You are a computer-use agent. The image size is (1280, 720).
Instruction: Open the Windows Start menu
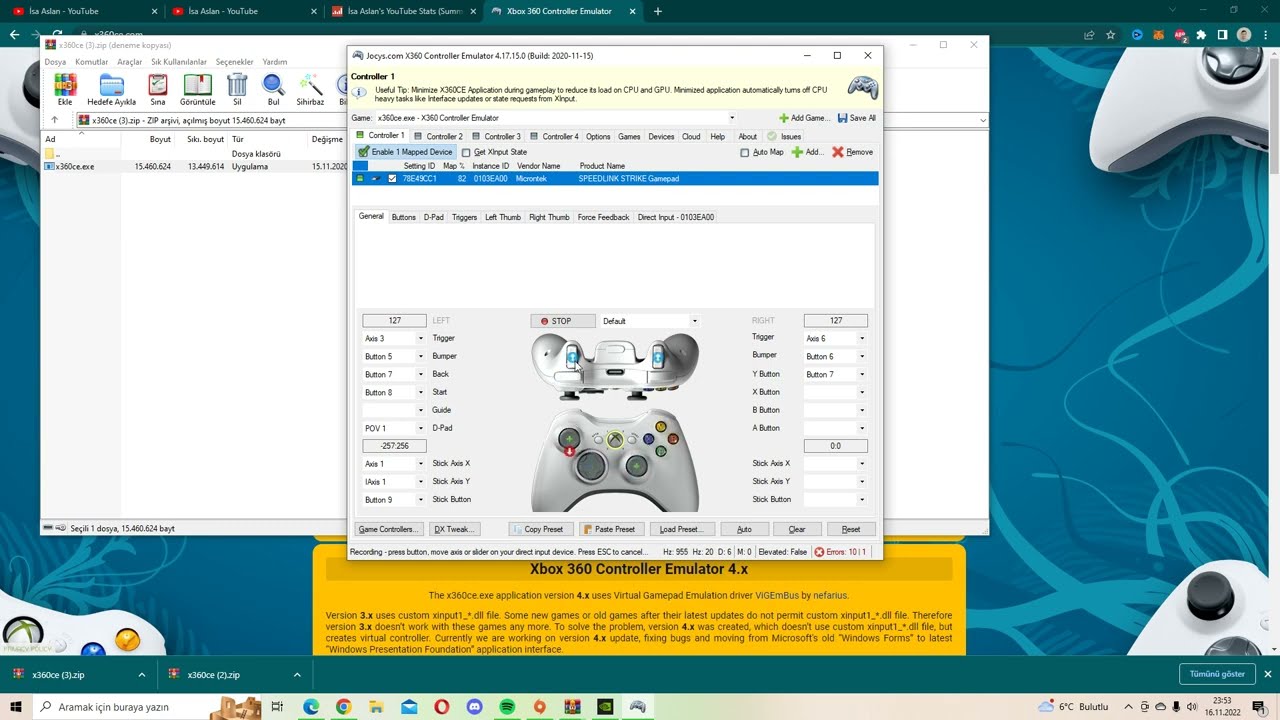pos(16,707)
